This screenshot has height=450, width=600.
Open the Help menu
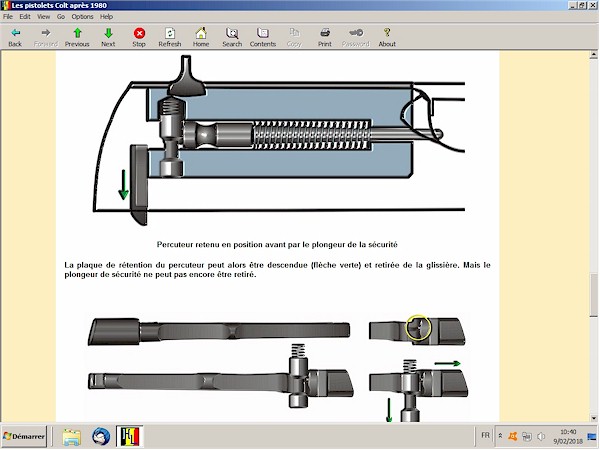(106, 17)
